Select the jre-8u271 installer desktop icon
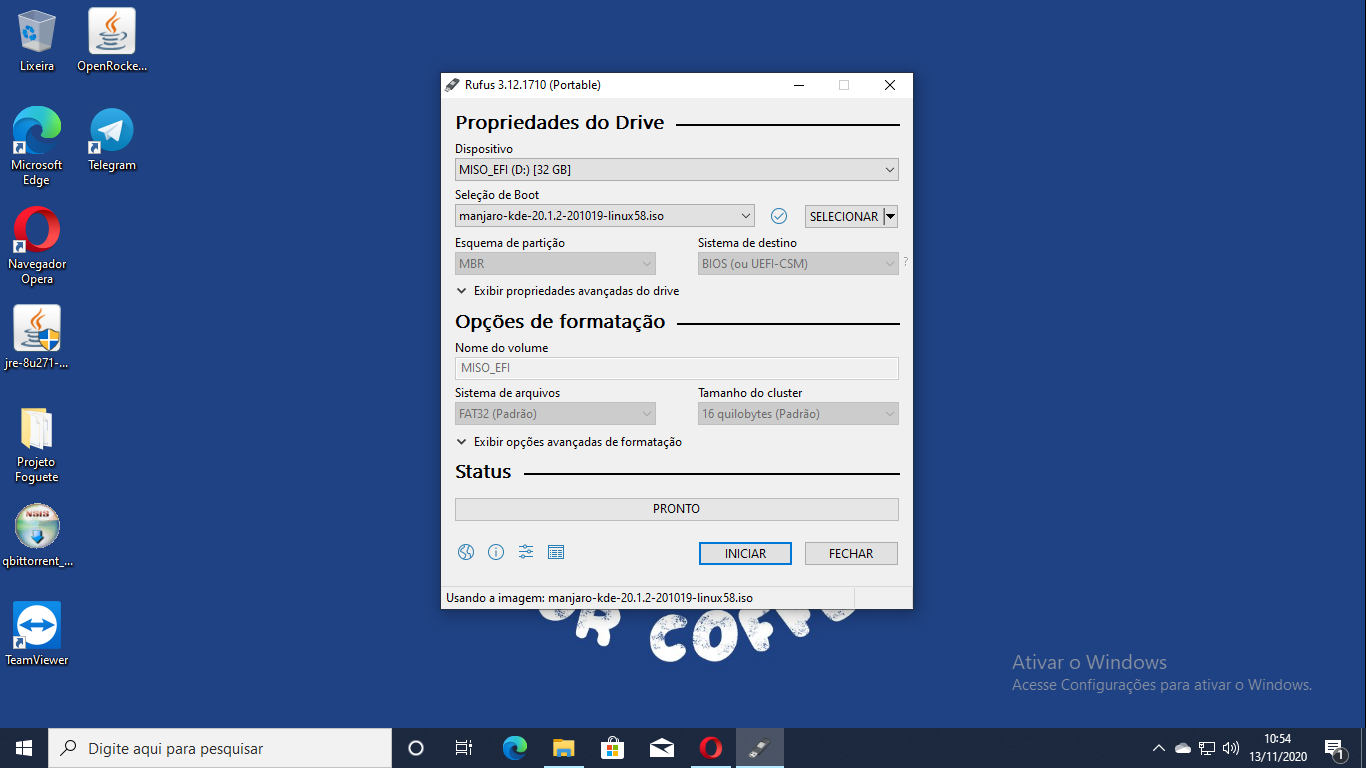Image resolution: width=1366 pixels, height=768 pixels. click(37, 337)
